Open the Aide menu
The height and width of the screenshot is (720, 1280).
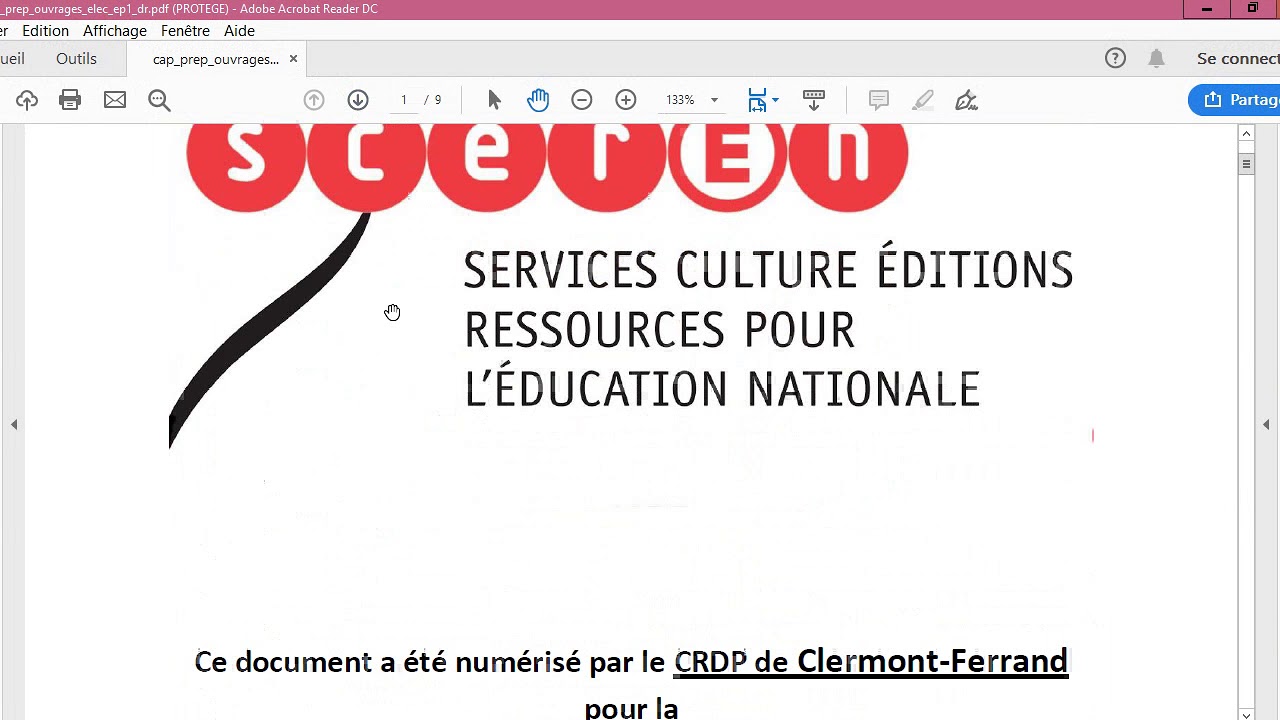[239, 31]
